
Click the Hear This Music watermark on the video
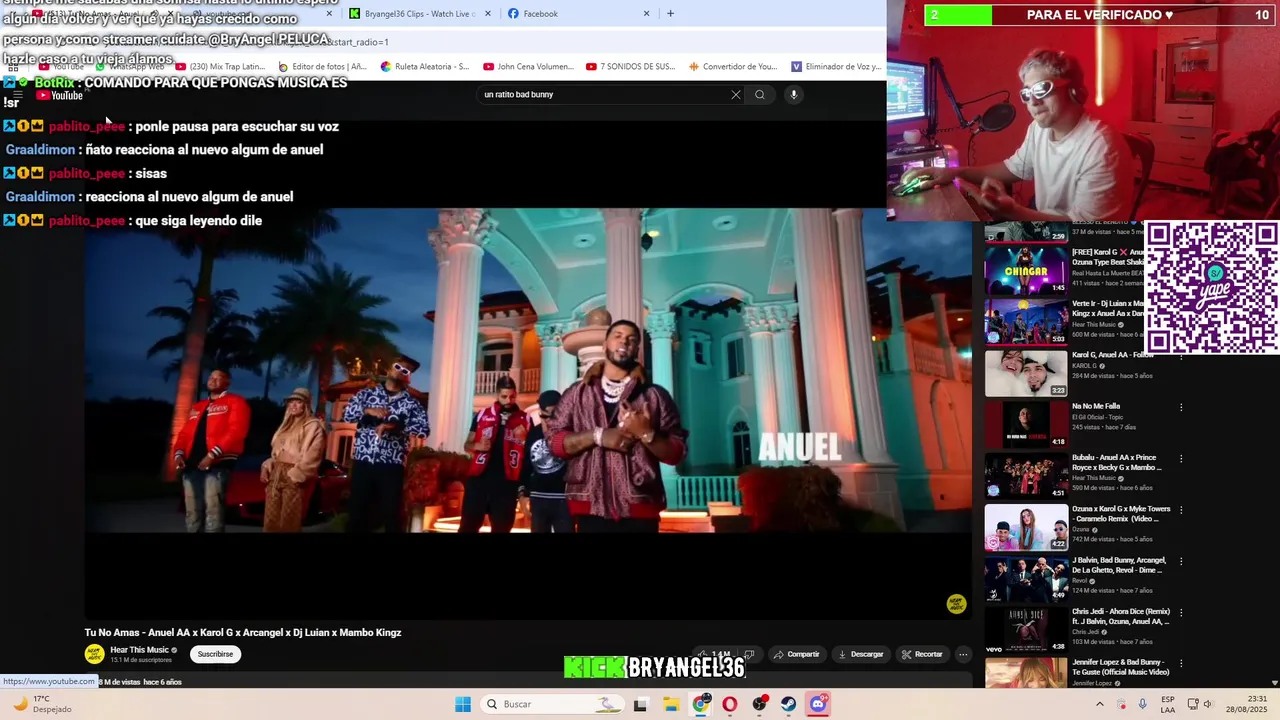tap(956, 604)
